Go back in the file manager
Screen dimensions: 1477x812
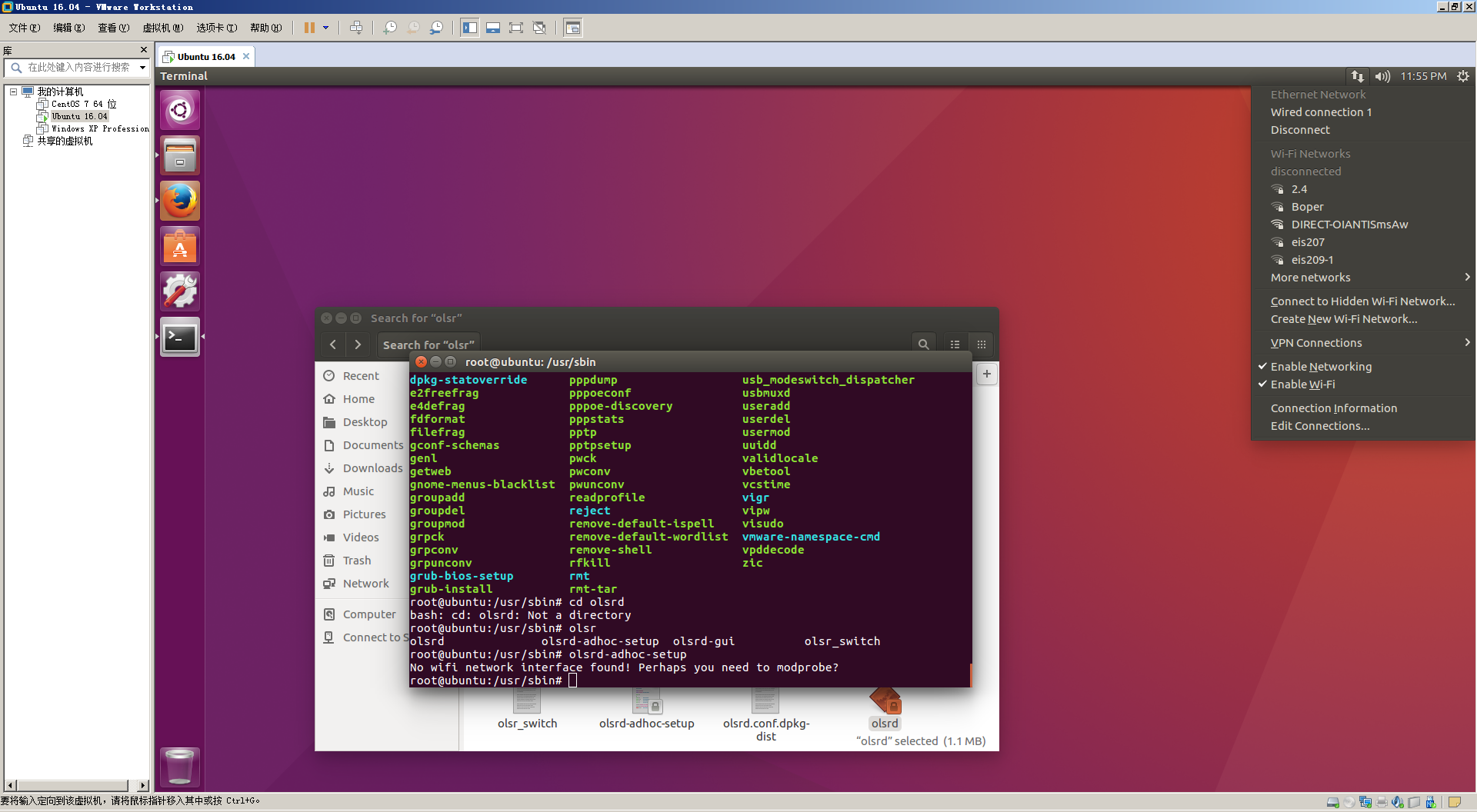(x=333, y=344)
